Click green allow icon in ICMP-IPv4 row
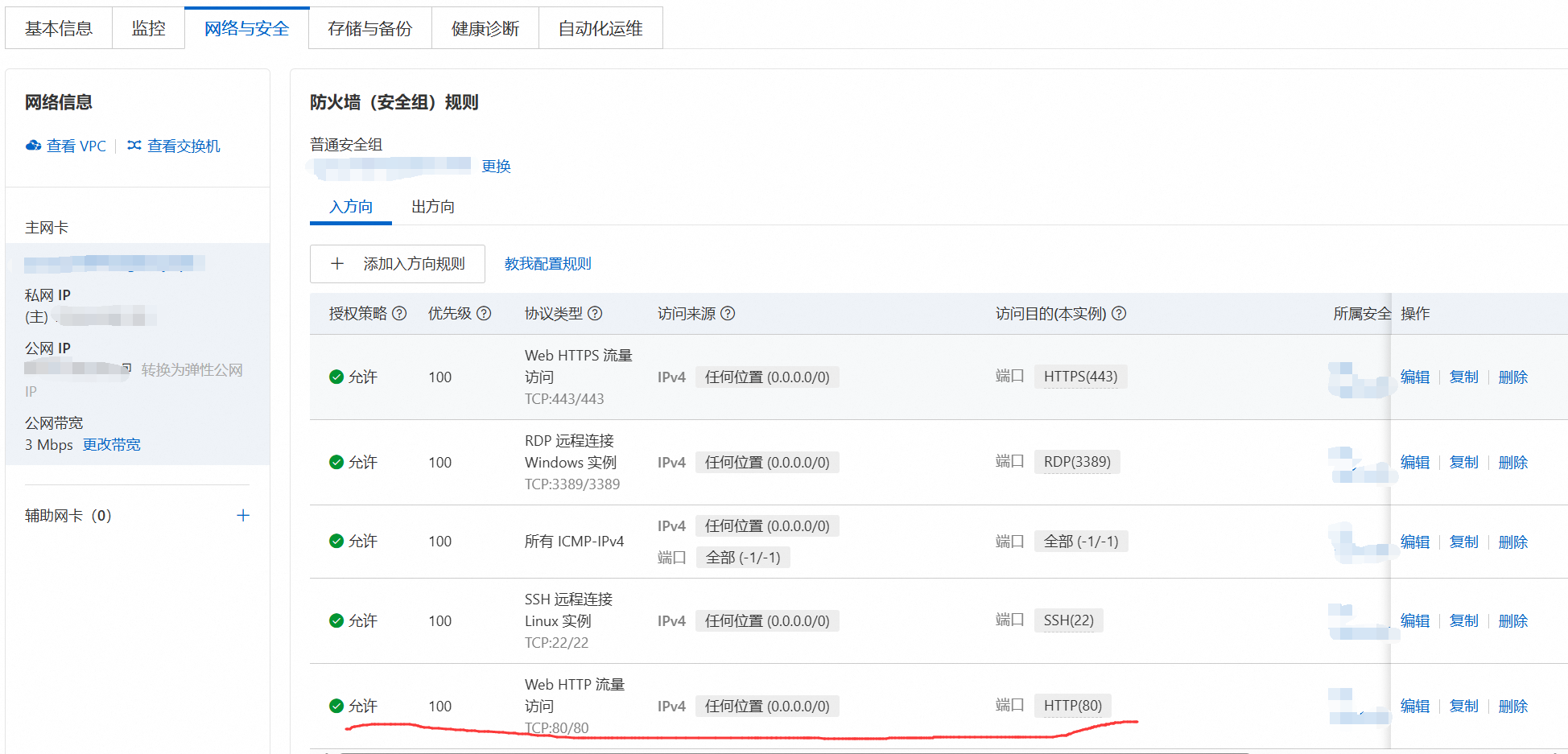The width and height of the screenshot is (1568, 754). [x=336, y=541]
